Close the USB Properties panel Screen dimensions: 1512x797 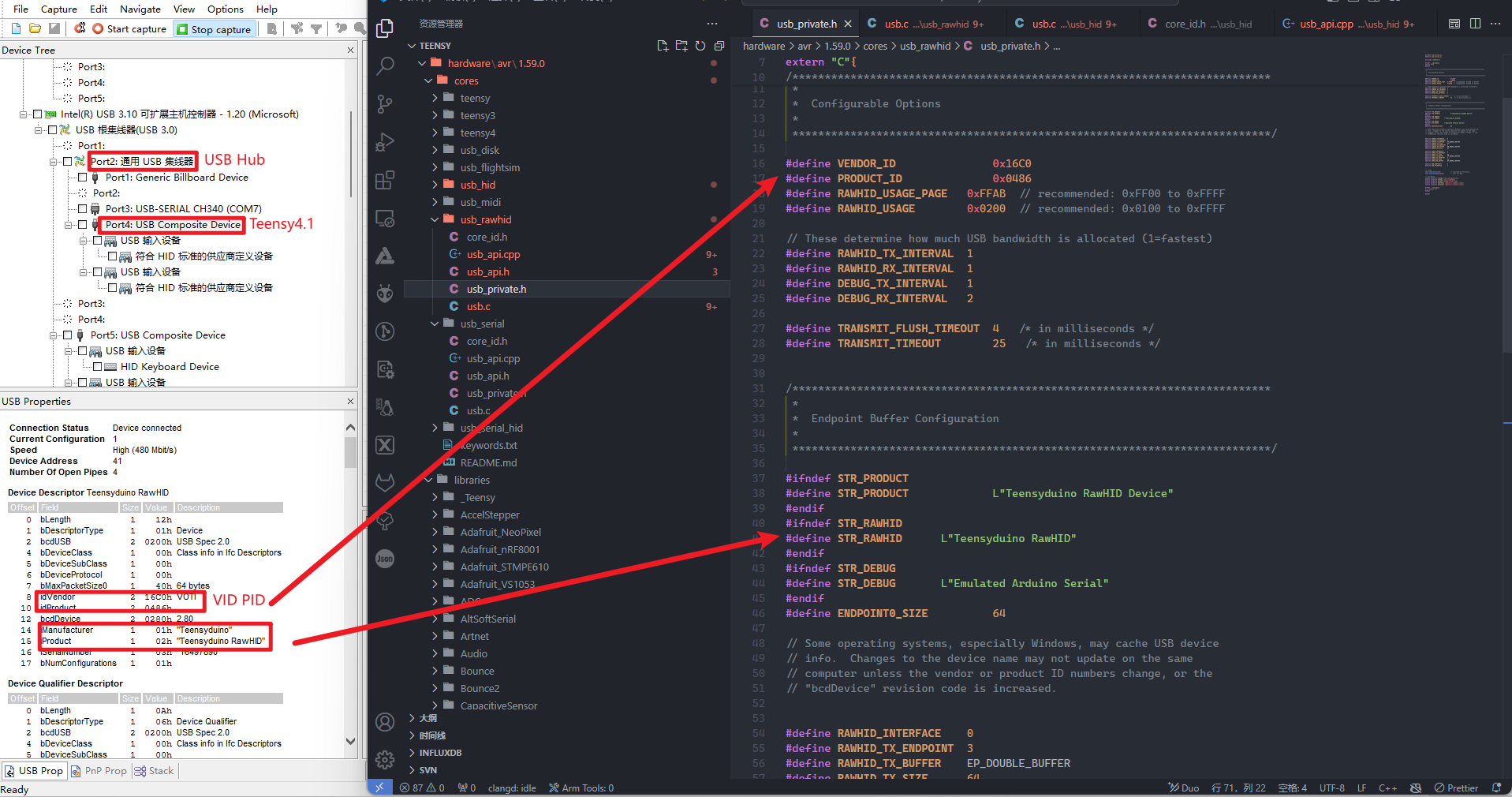click(x=351, y=401)
